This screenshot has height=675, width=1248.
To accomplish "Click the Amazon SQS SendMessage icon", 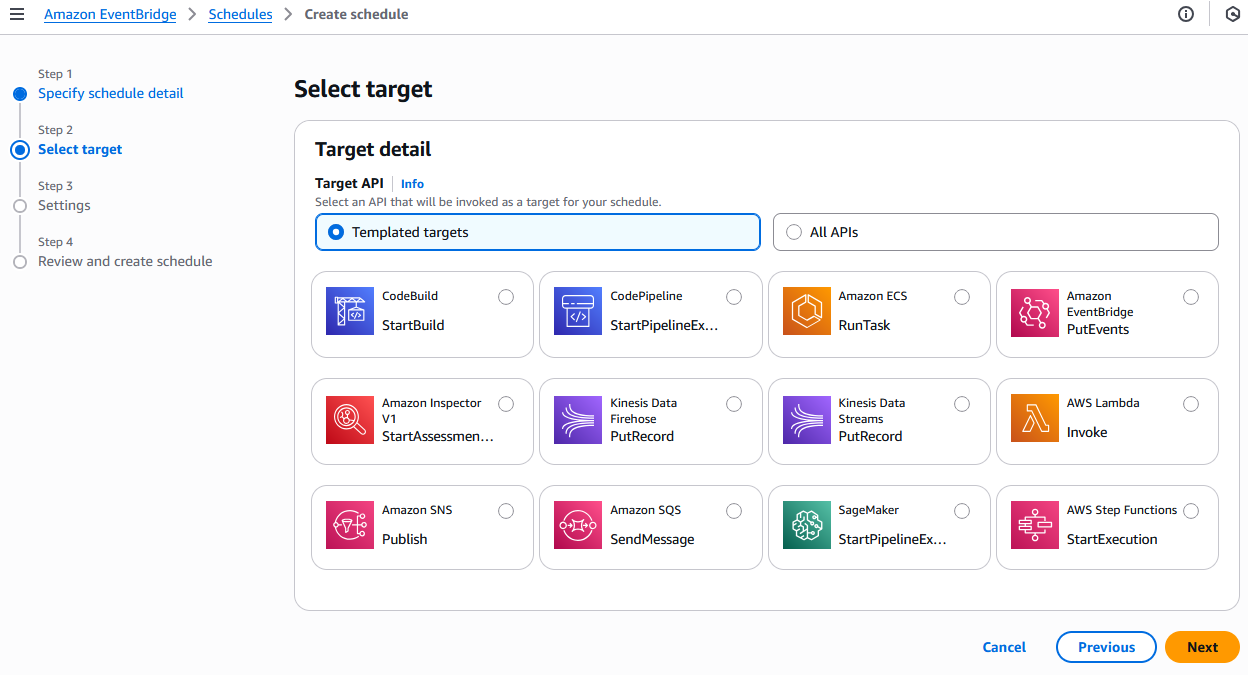I will (578, 525).
